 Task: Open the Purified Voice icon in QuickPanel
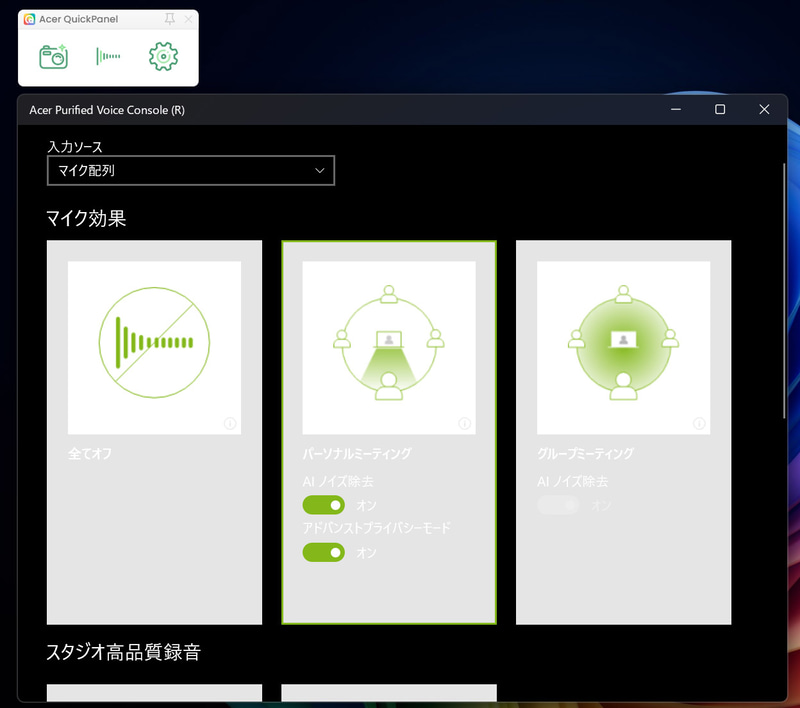point(108,56)
